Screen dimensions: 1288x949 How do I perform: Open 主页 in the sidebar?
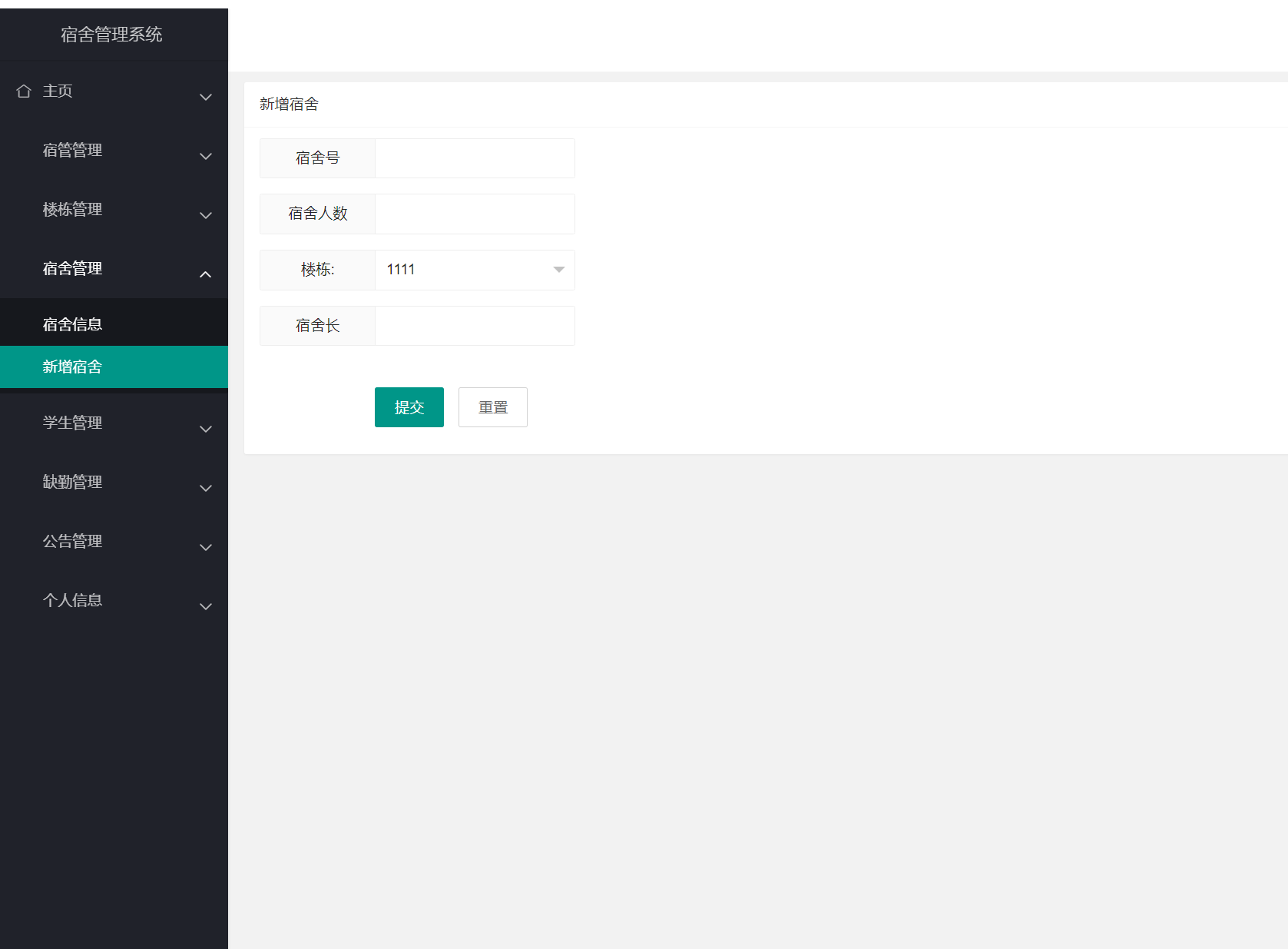114,91
